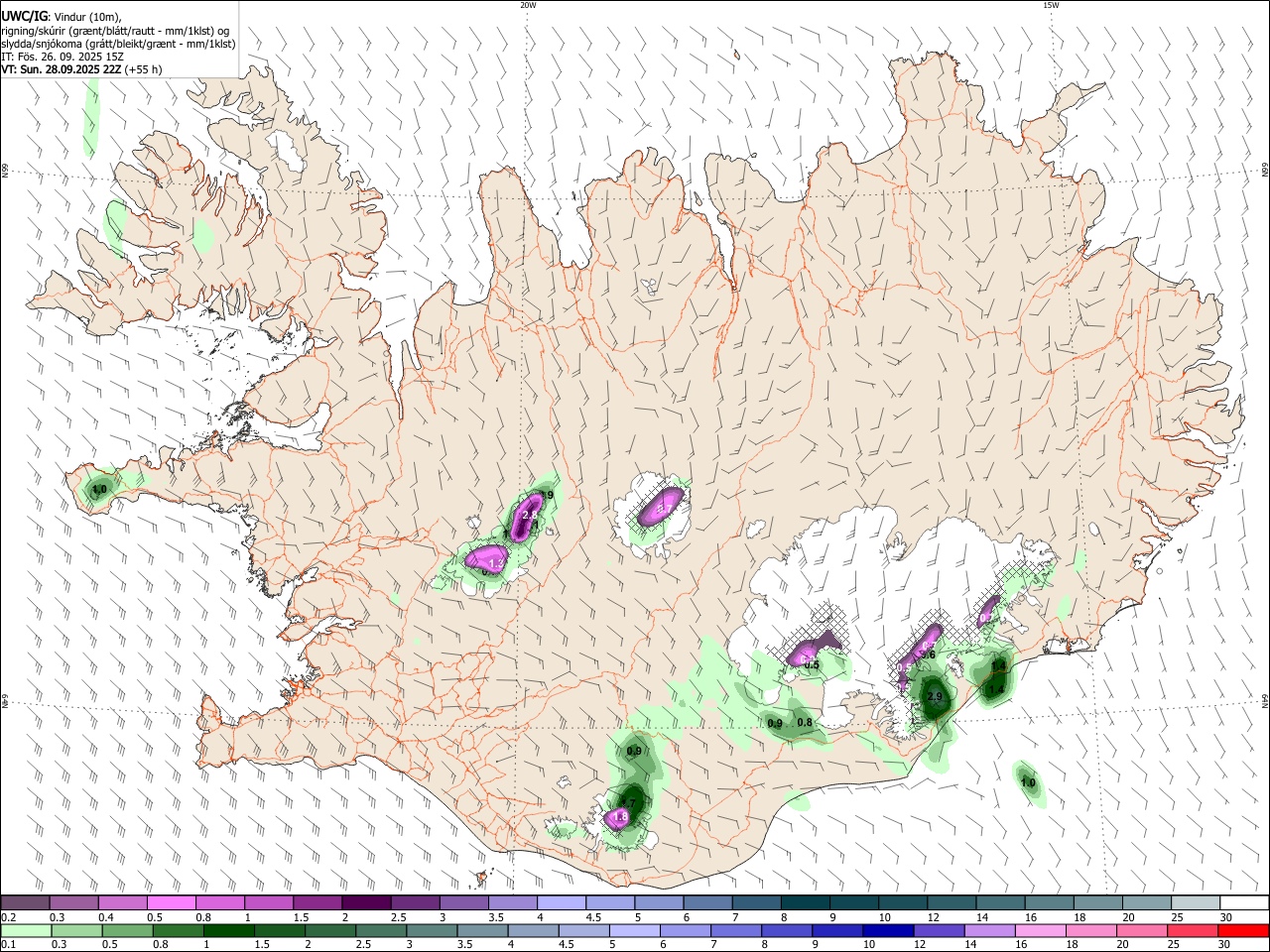This screenshot has width=1270, height=952.
Task: Pick lower legend swatch between 0.5 and 0.8
Action: pos(126,930)
